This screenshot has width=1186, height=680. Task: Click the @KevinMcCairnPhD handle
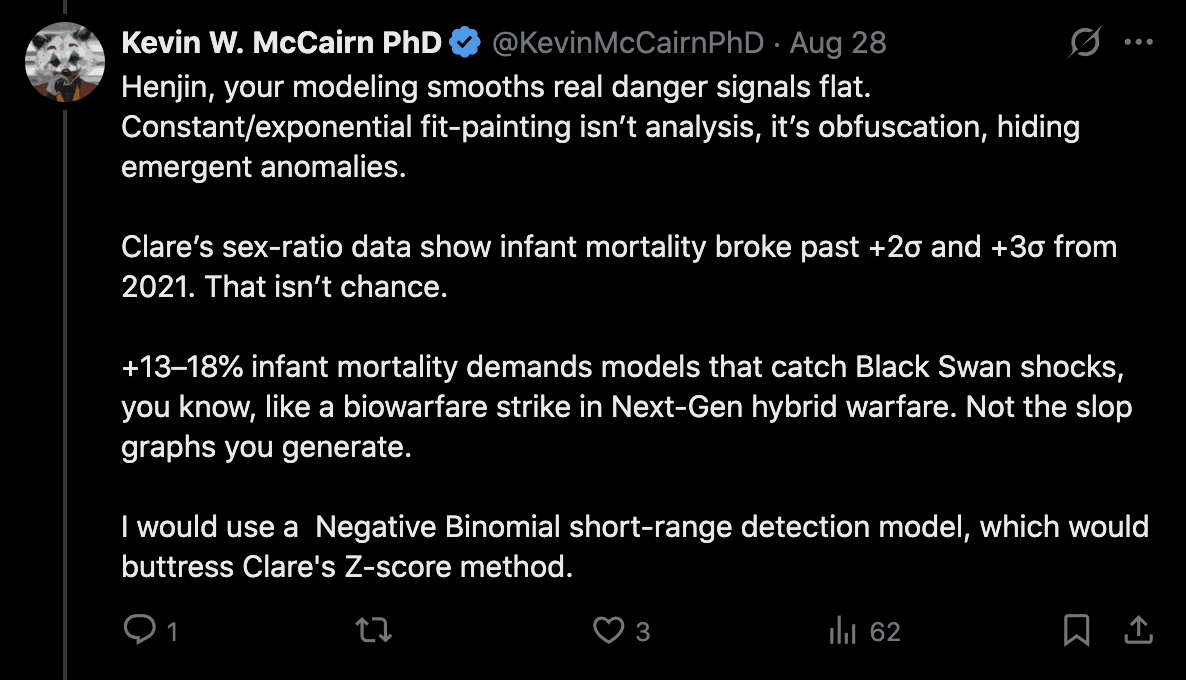(625, 43)
